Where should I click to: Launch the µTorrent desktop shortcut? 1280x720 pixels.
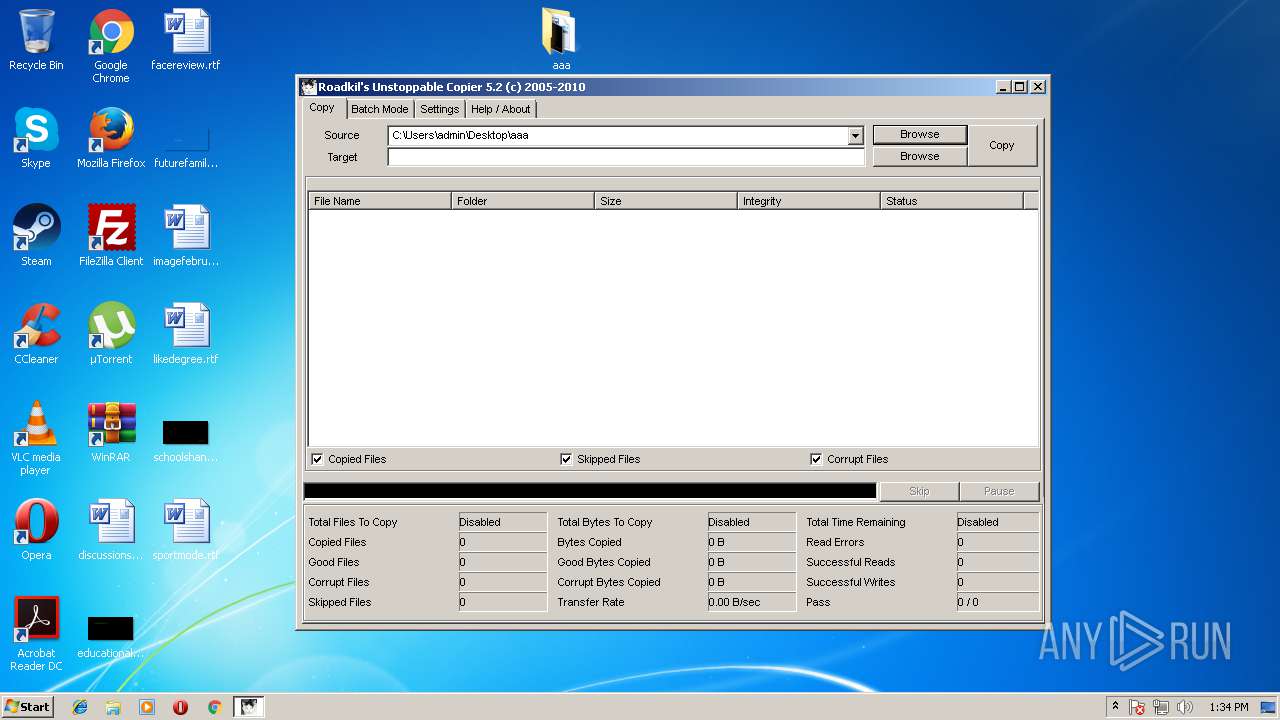(111, 334)
